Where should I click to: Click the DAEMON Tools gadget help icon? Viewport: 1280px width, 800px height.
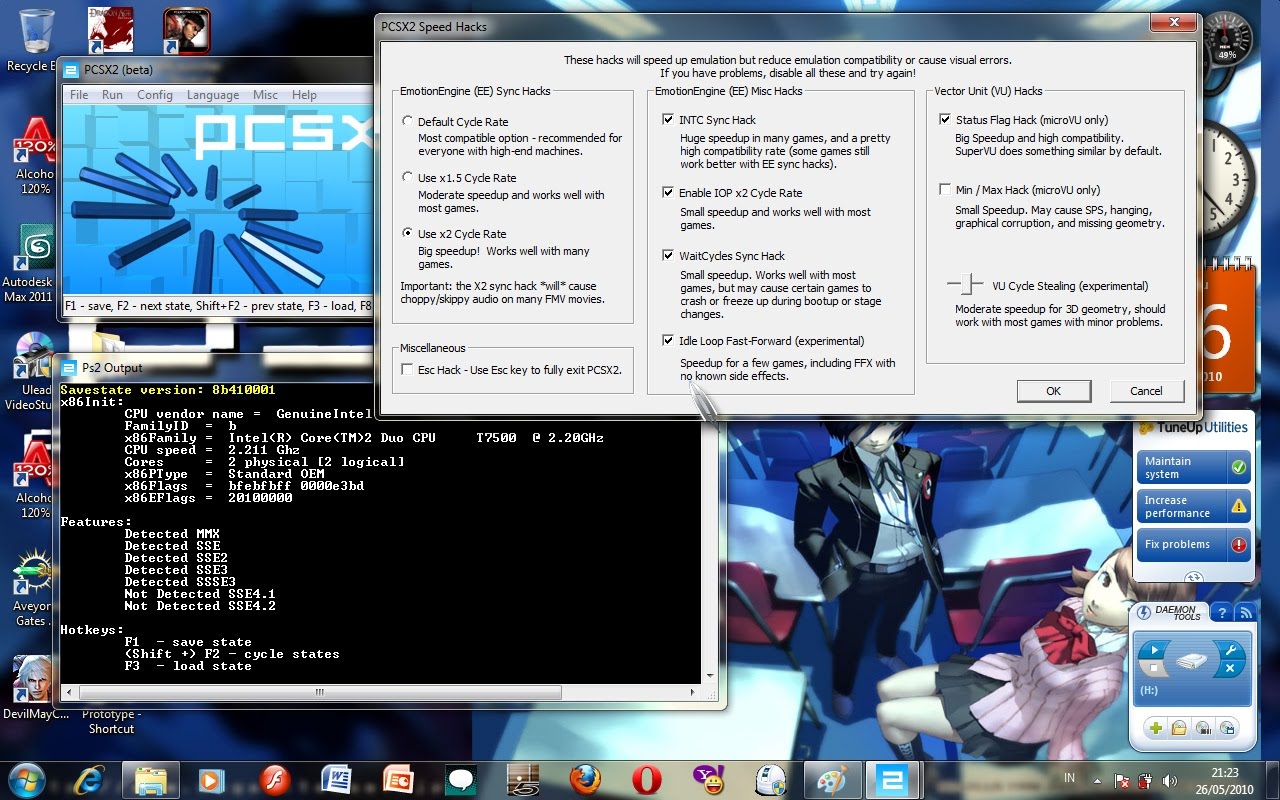pyautogui.click(x=1221, y=612)
